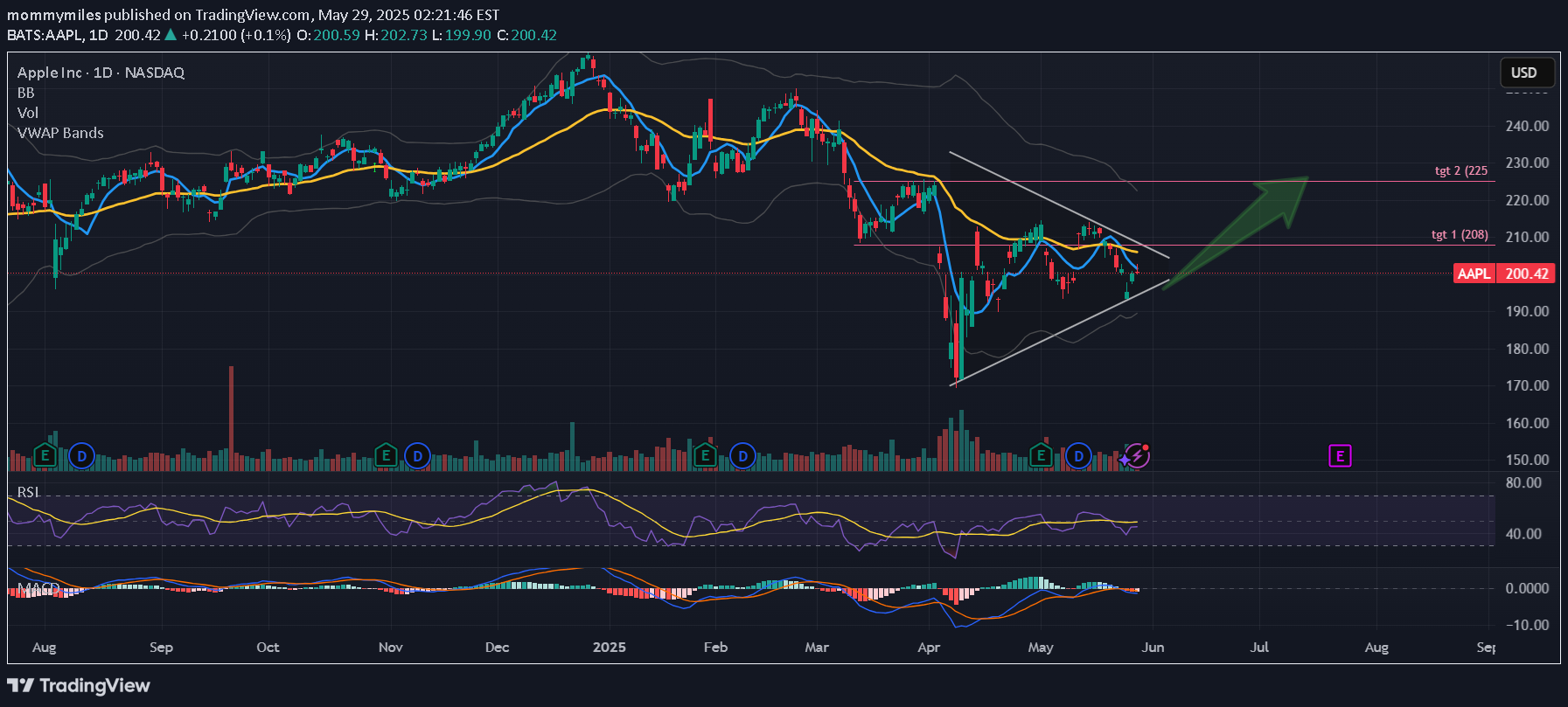1568x707 pixels.
Task: Click the VWAP Bands indicator label
Action: coord(60,133)
